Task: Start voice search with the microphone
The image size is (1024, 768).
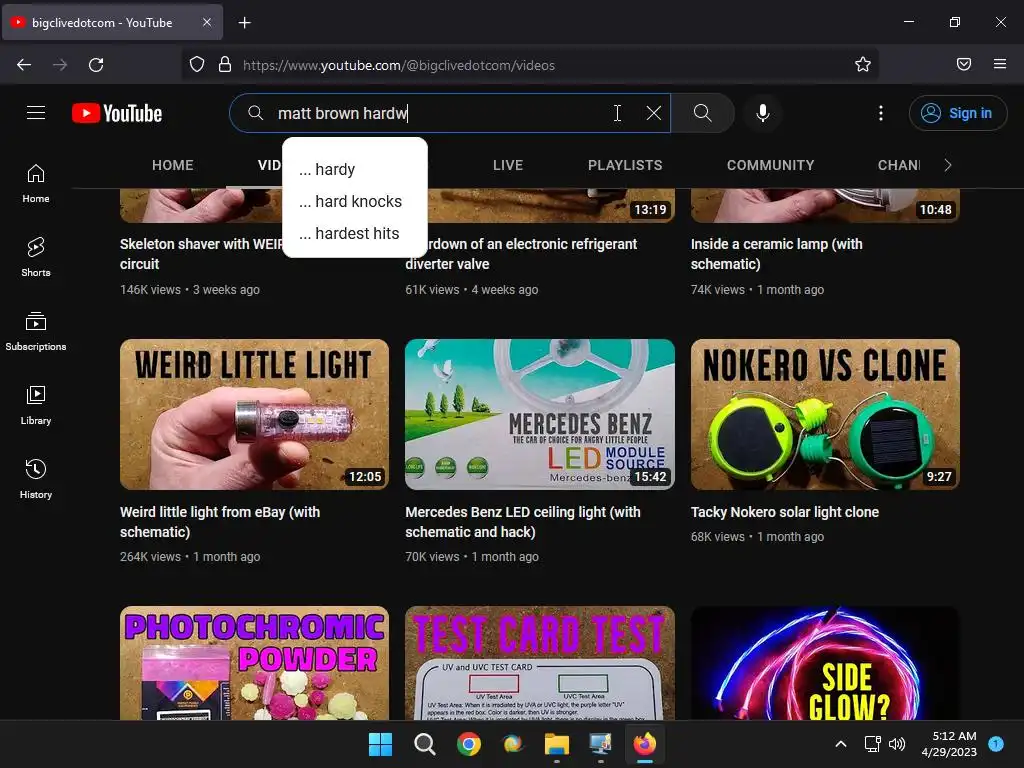Action: click(x=762, y=113)
